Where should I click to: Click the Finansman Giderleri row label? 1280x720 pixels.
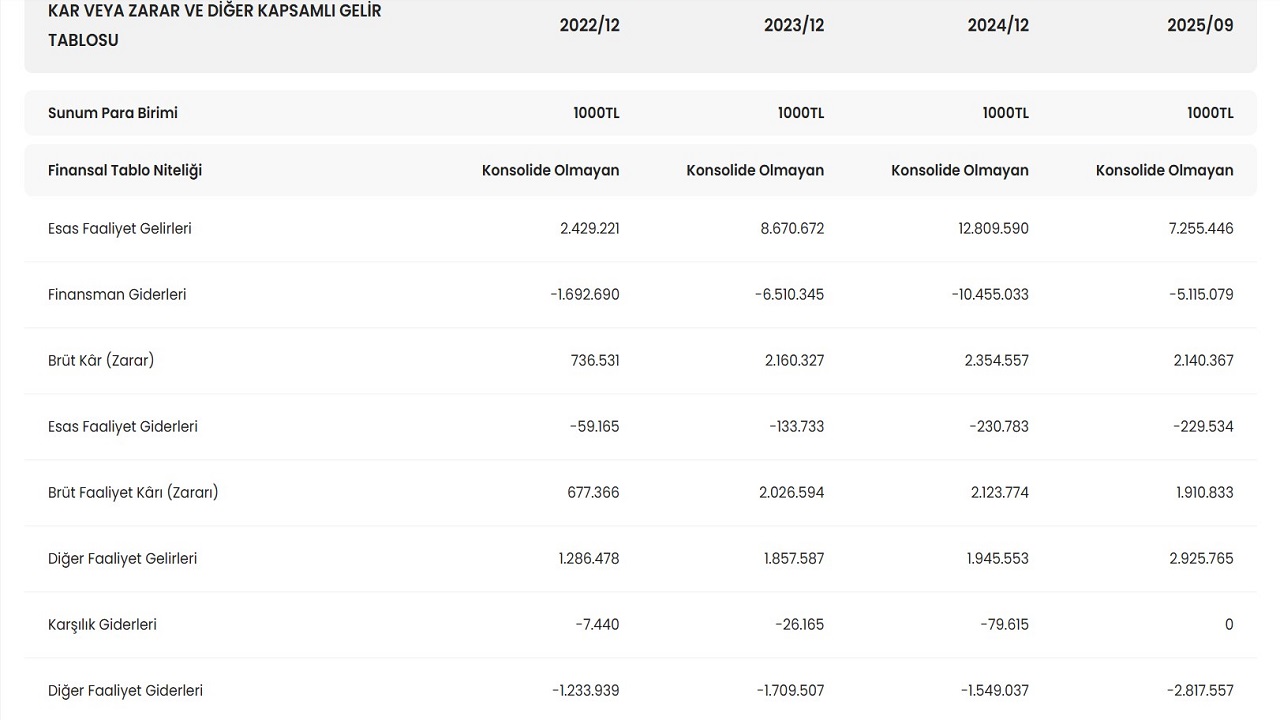coord(117,294)
